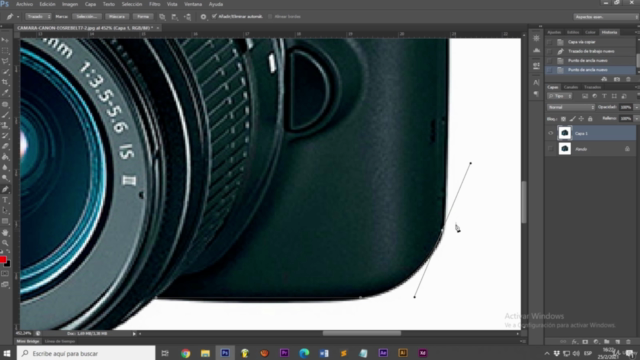The image size is (640, 360).
Task: Open the Trazado pen mode dropdown
Action: [38, 17]
